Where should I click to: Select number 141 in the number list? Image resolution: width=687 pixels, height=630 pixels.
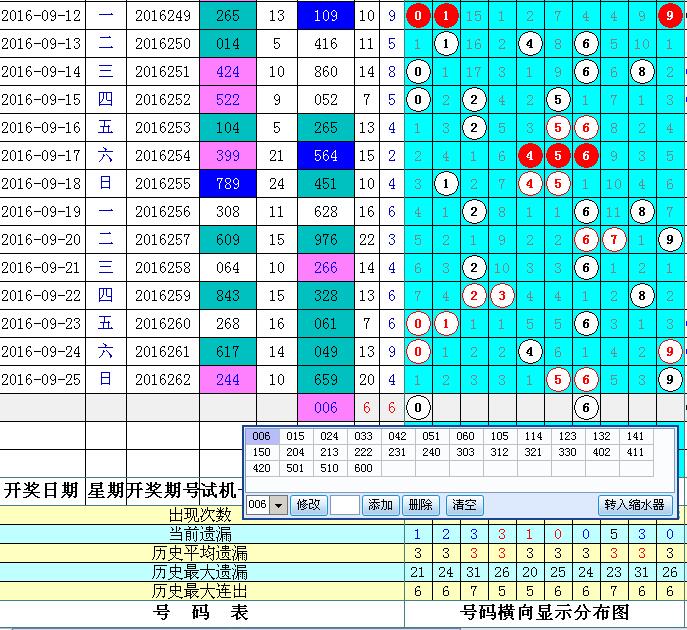click(636, 437)
